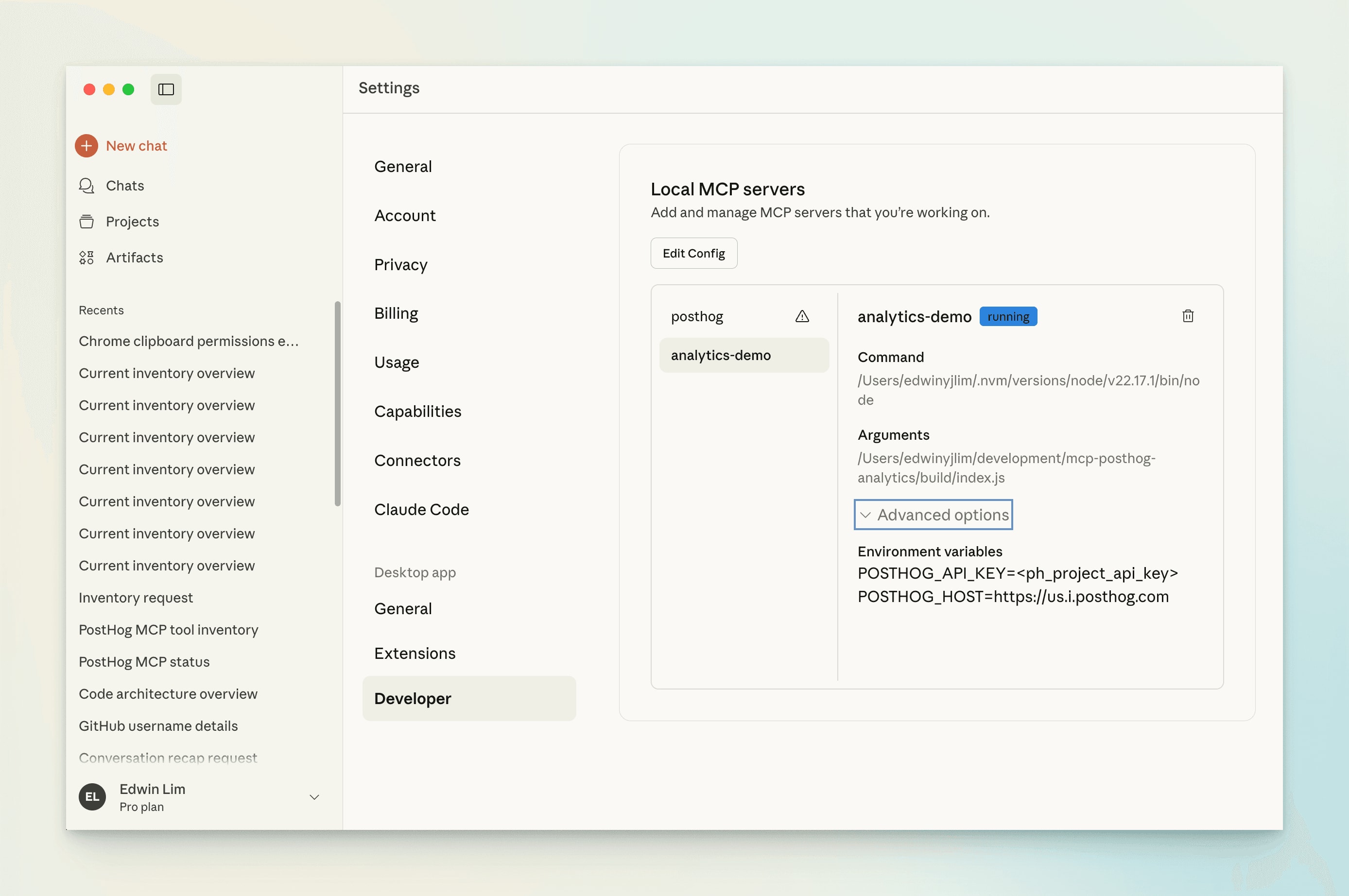The height and width of the screenshot is (896, 1349).
Task: Open the PostHog MCP status chat
Action: (143, 662)
